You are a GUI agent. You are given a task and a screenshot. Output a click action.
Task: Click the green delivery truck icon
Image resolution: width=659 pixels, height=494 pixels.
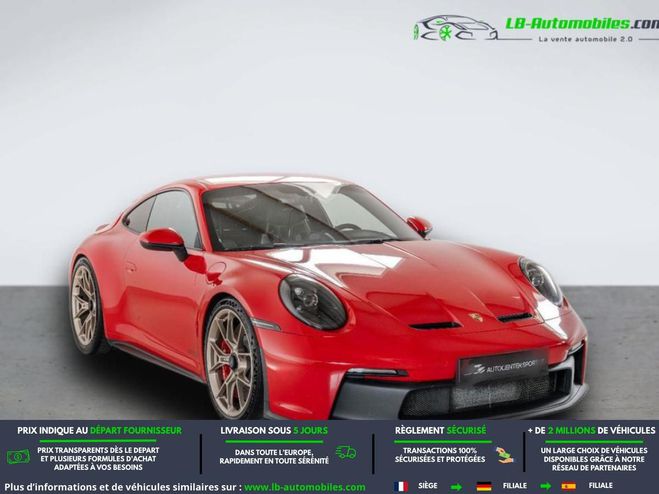point(346,453)
